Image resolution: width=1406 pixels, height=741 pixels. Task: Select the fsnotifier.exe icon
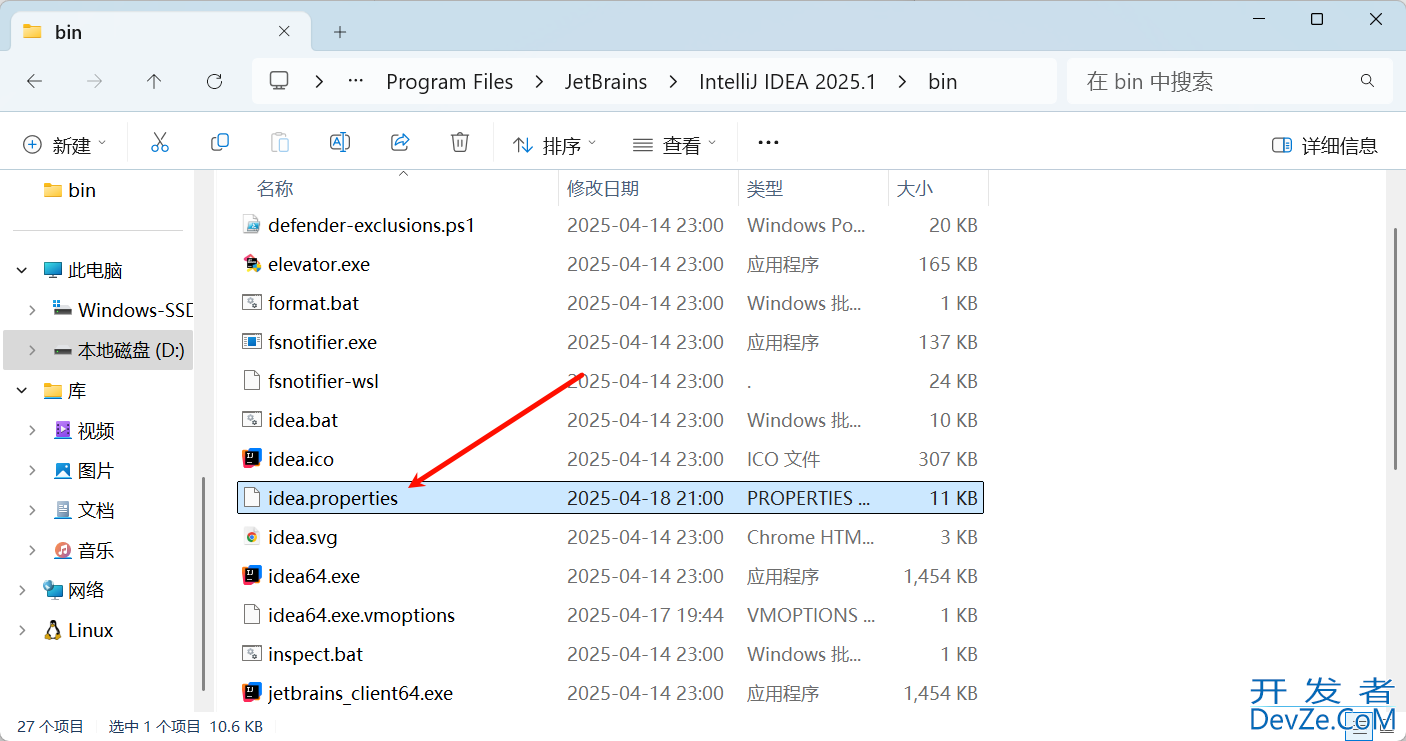click(x=252, y=342)
